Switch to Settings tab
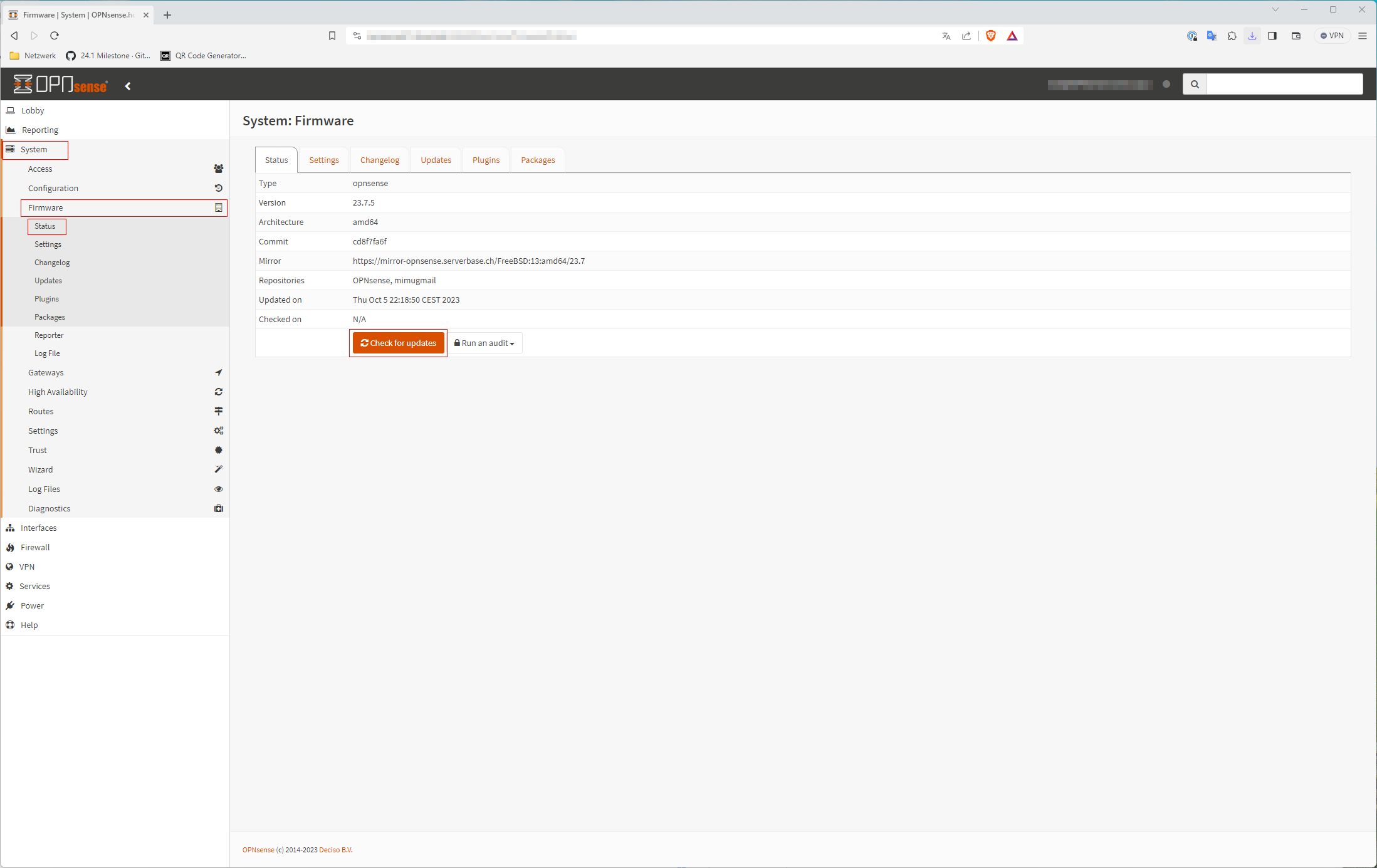This screenshot has width=1377, height=868. pyautogui.click(x=324, y=160)
